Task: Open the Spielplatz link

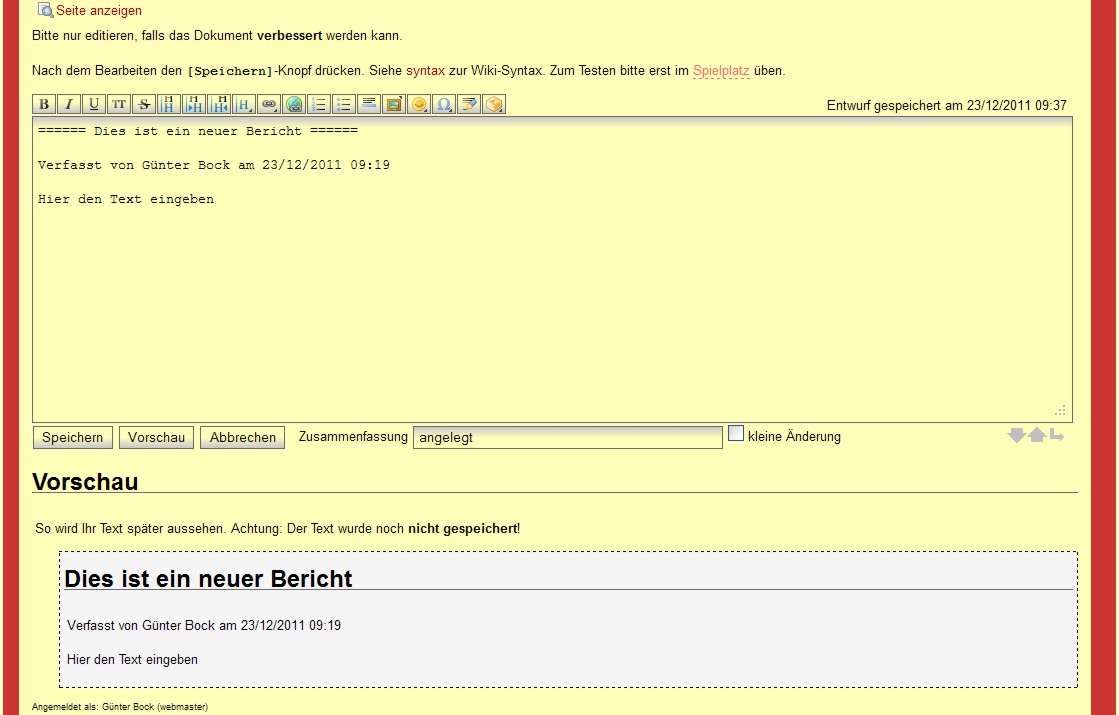Action: (720, 71)
